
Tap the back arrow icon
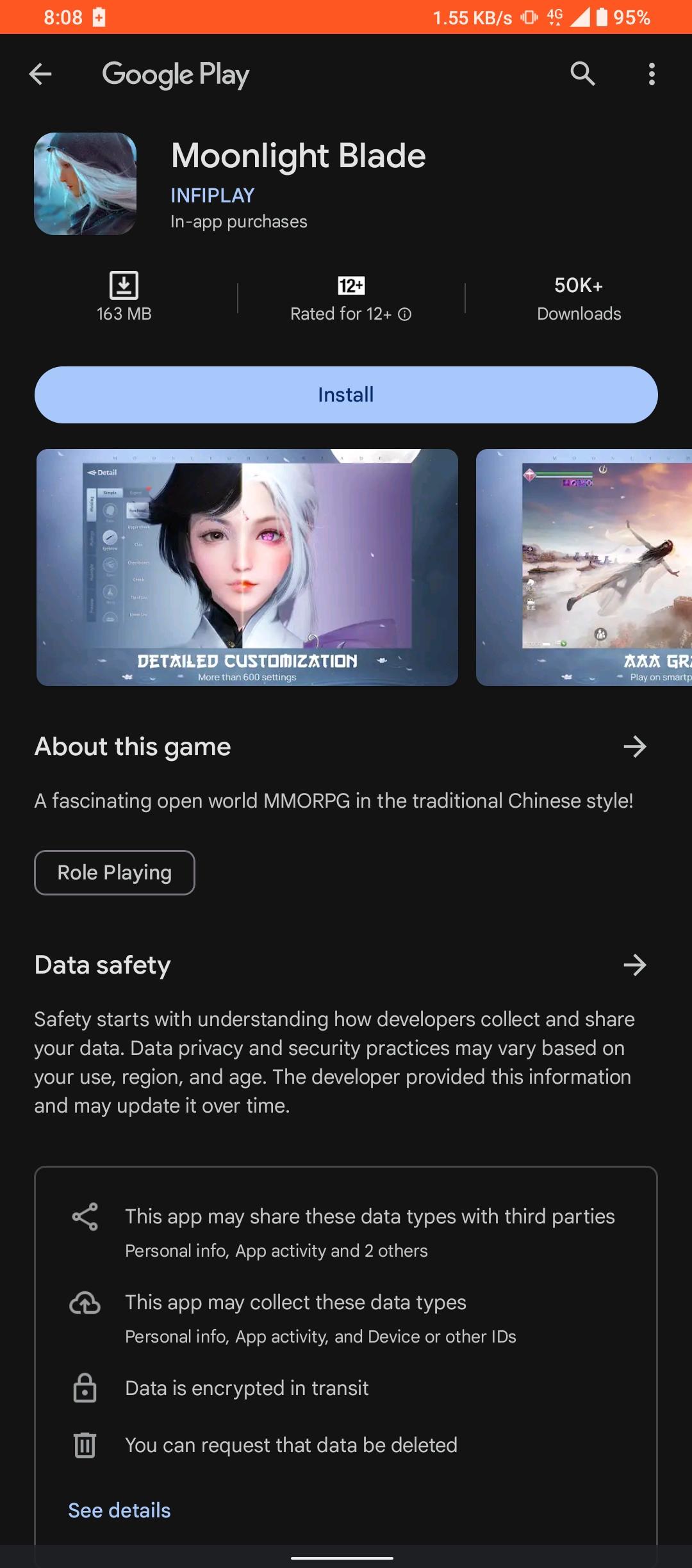[40, 74]
